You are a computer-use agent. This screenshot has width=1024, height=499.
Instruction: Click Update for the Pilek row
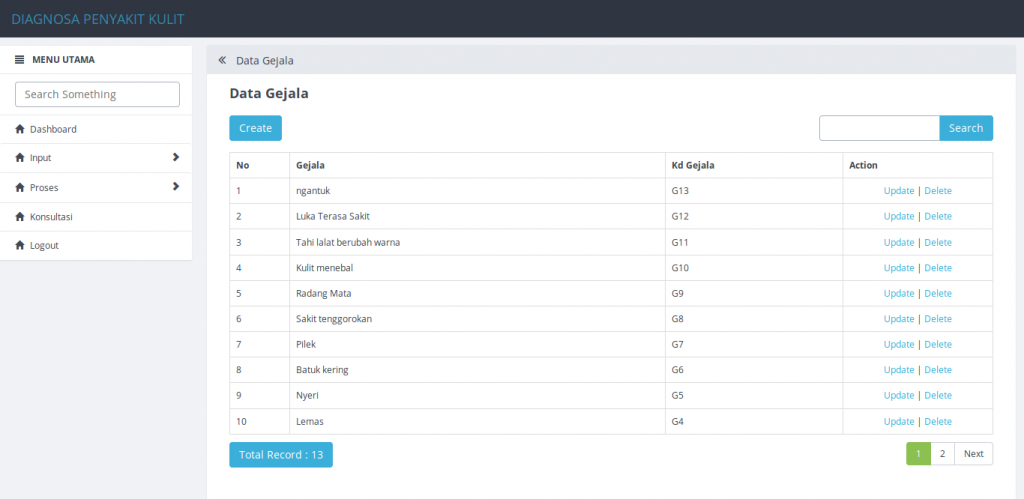(x=899, y=344)
